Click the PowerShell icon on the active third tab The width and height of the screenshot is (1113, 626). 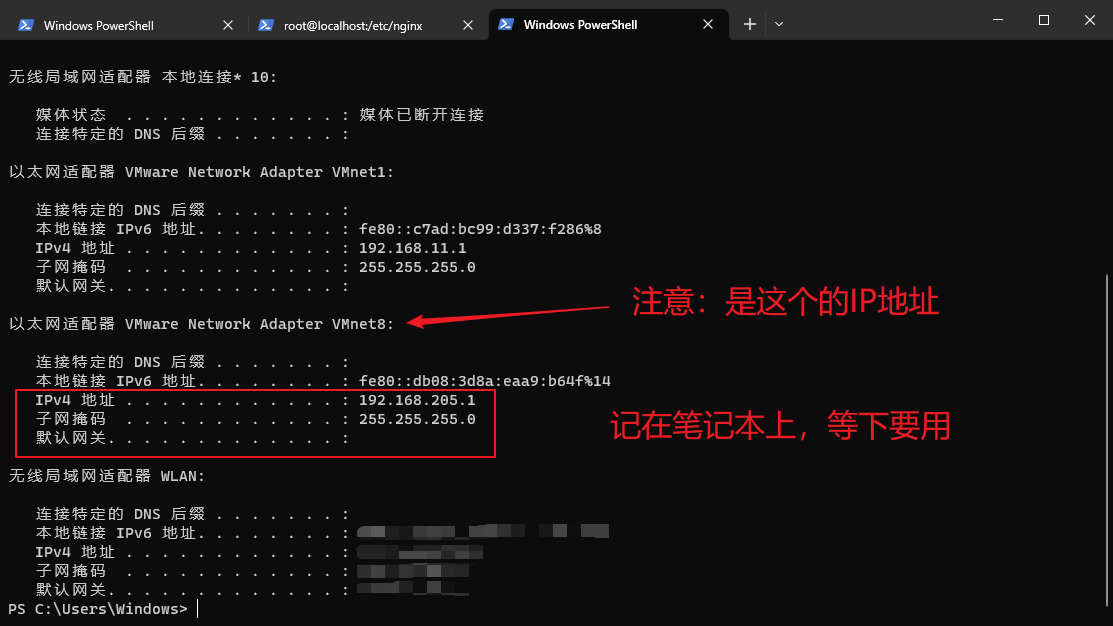point(505,24)
